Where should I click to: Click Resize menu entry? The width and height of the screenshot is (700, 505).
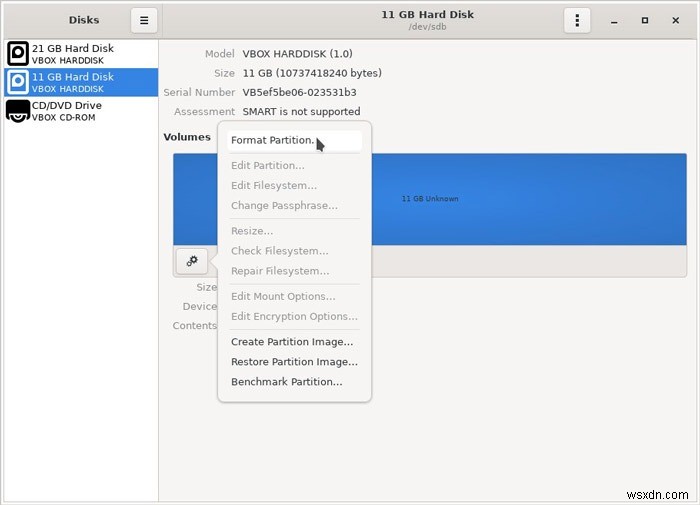tap(294, 231)
